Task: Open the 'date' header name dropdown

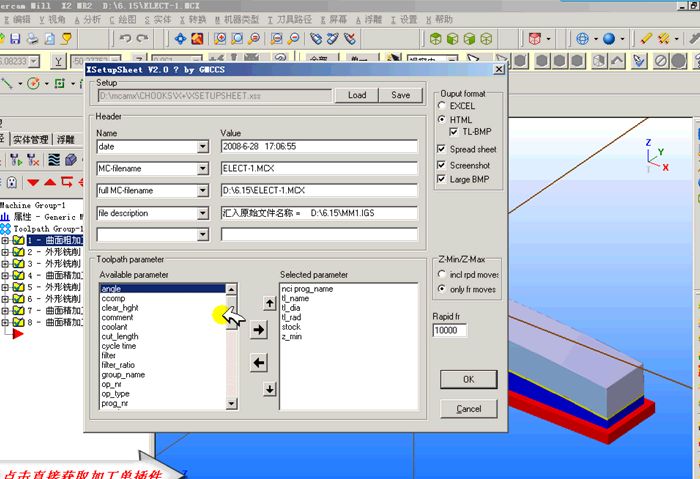Action: [203, 146]
